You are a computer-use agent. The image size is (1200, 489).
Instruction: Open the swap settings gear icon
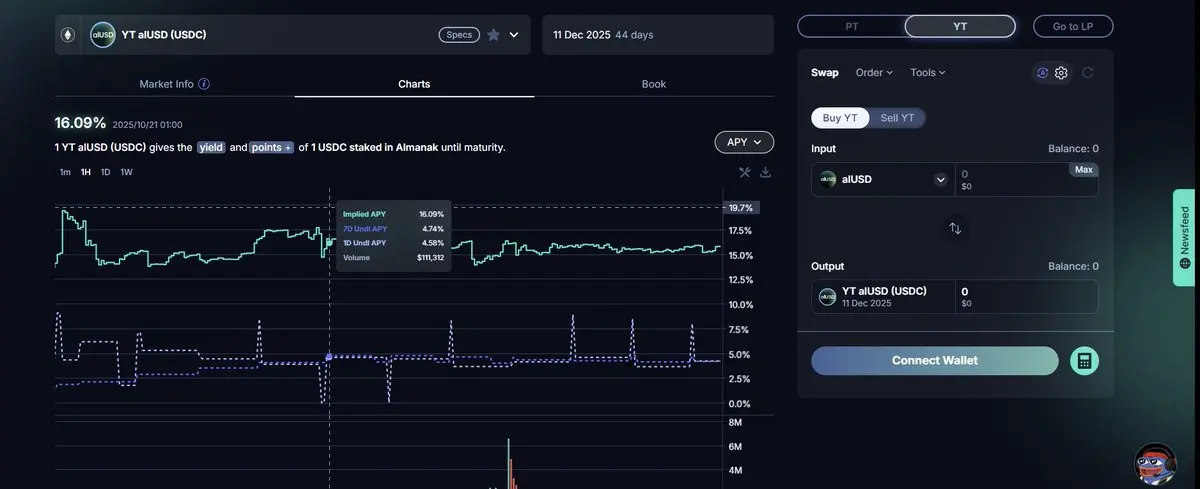click(1061, 73)
